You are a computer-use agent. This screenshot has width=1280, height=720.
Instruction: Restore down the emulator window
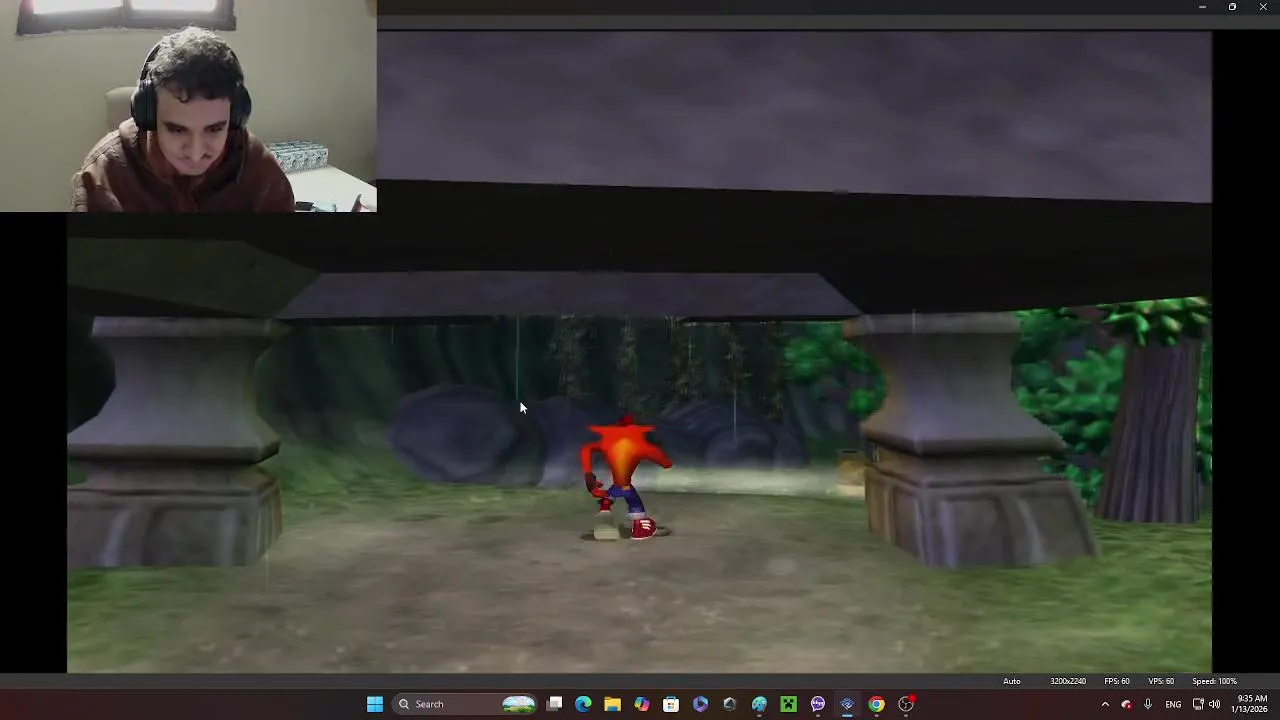tap(1232, 7)
